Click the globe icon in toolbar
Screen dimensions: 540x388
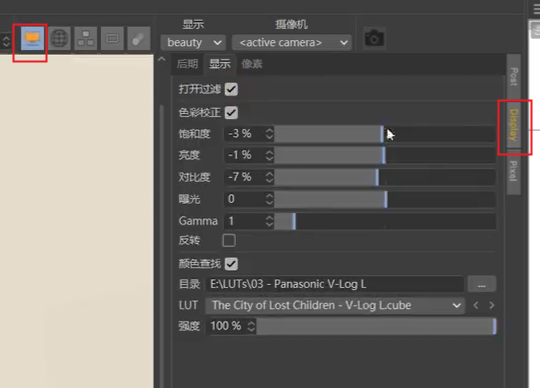59,39
